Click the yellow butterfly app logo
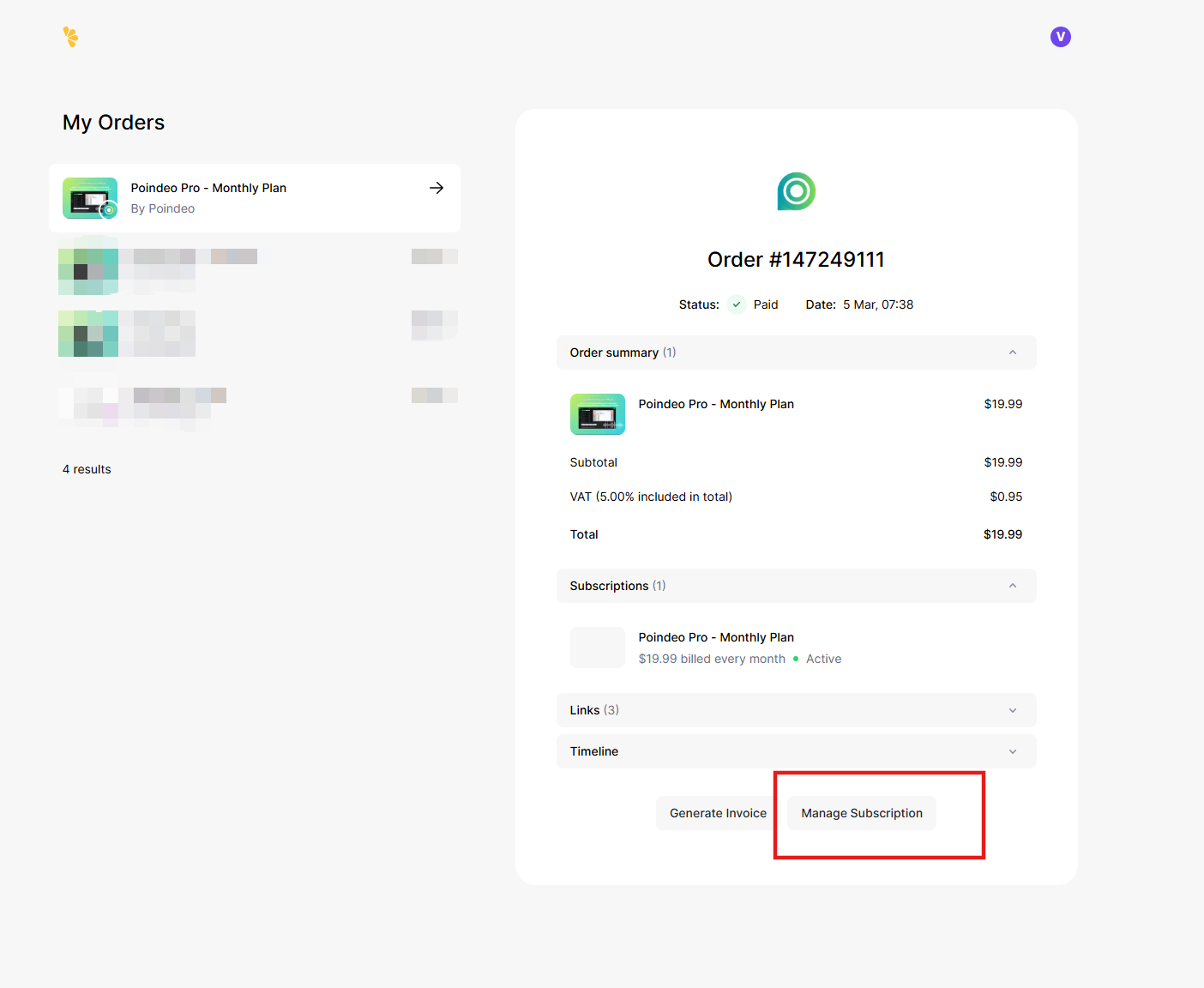Viewport: 1204px width, 988px height. click(x=71, y=37)
